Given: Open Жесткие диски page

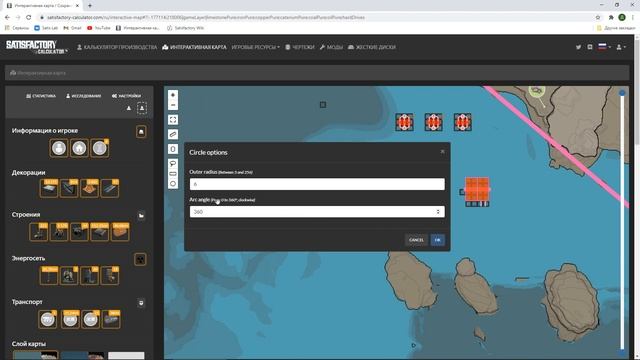Looking at the screenshot, I should 372,47.
